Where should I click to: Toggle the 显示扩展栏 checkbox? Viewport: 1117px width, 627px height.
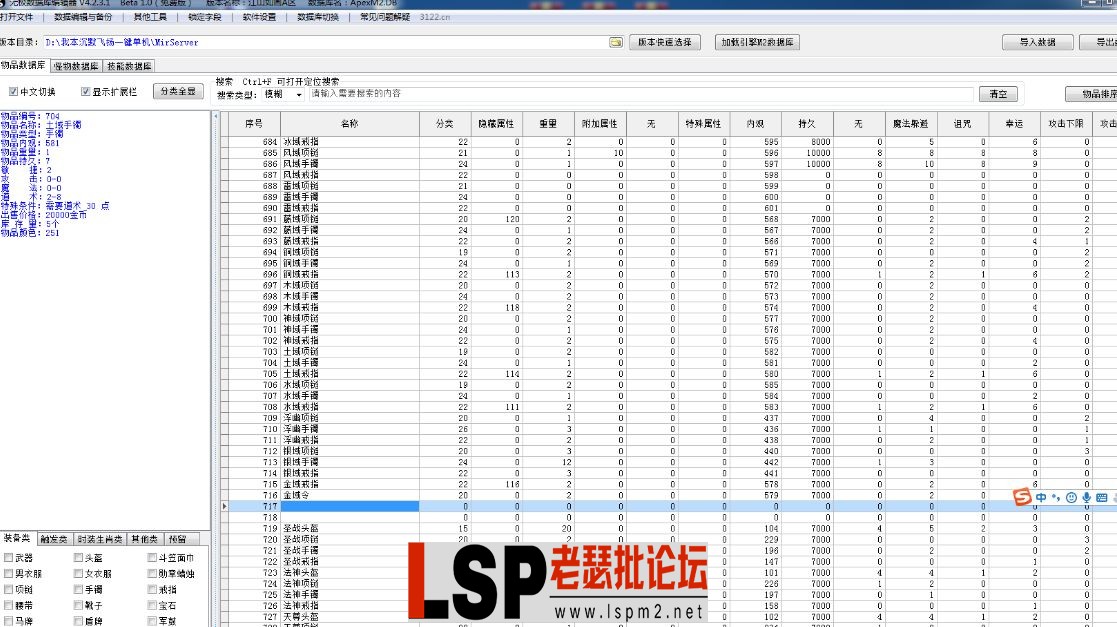coord(85,92)
